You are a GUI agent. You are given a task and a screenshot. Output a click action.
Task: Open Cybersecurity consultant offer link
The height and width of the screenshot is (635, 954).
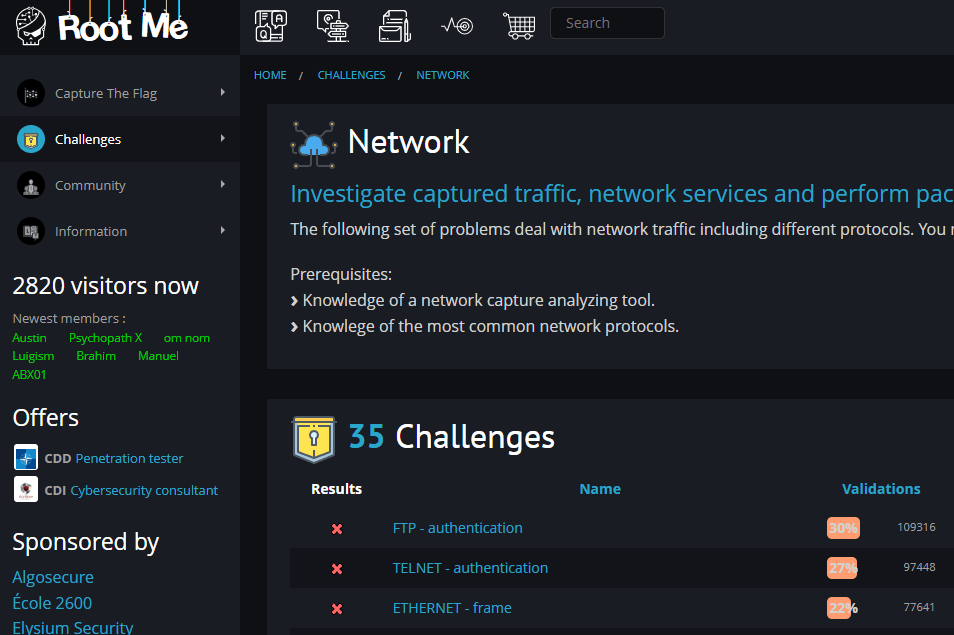(x=144, y=490)
